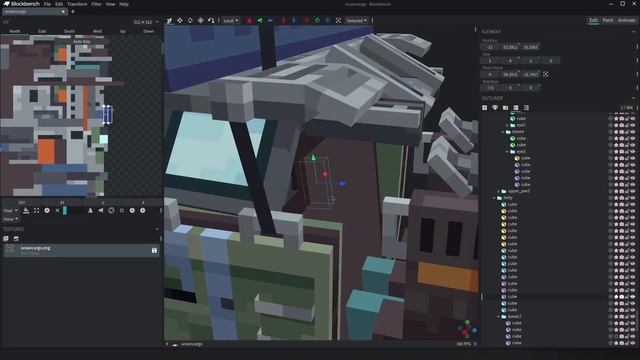The height and width of the screenshot is (360, 640).
Task: Click the upward triangle icon in UV toolbar
Action: click(90, 211)
